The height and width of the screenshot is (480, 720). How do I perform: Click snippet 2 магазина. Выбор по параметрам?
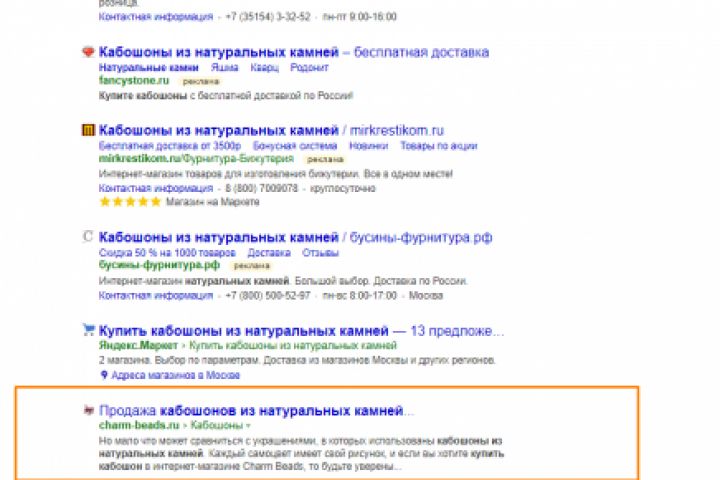[297, 360]
